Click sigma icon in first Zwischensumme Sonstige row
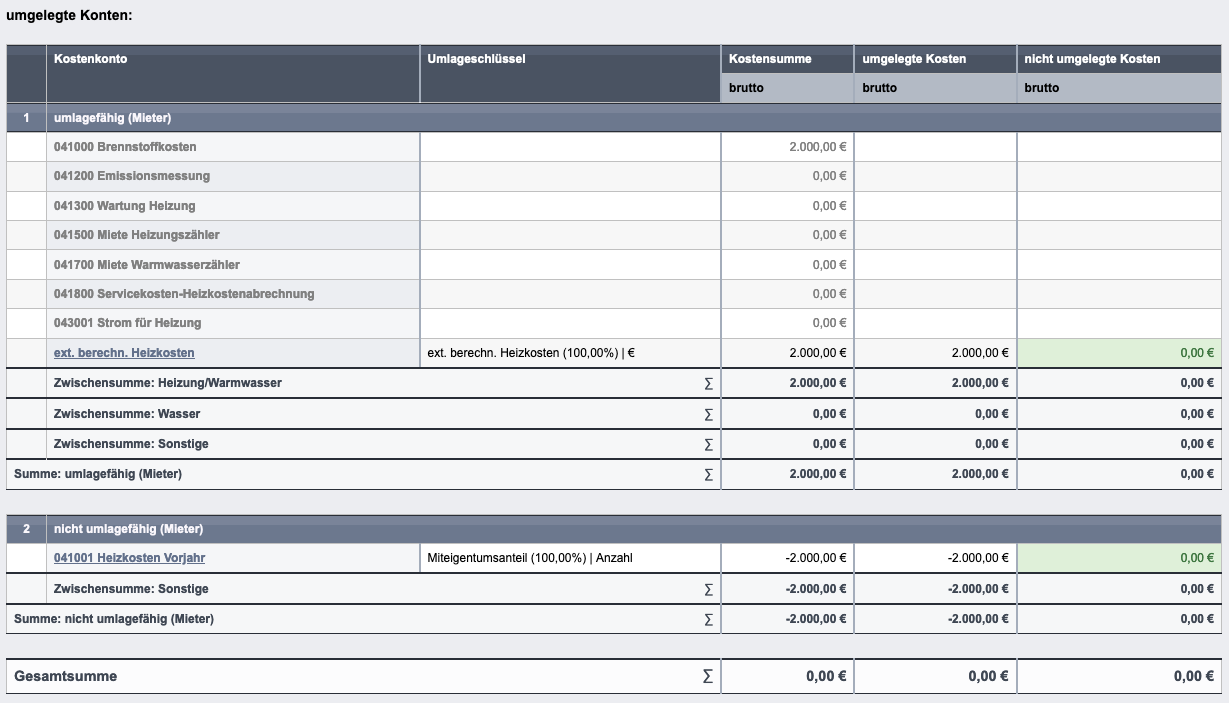 (709, 444)
